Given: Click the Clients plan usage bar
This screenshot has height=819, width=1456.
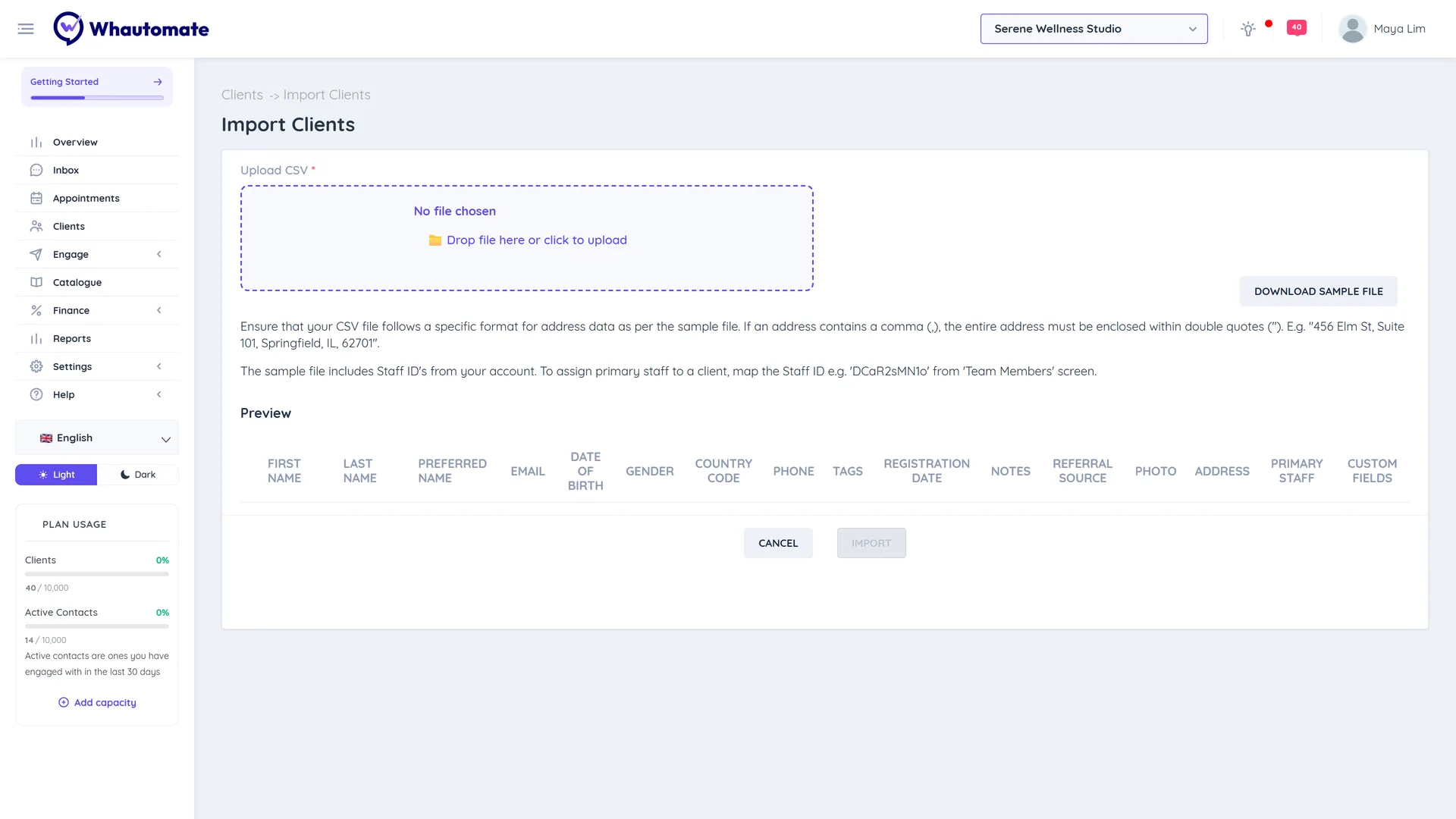Looking at the screenshot, I should point(97,574).
